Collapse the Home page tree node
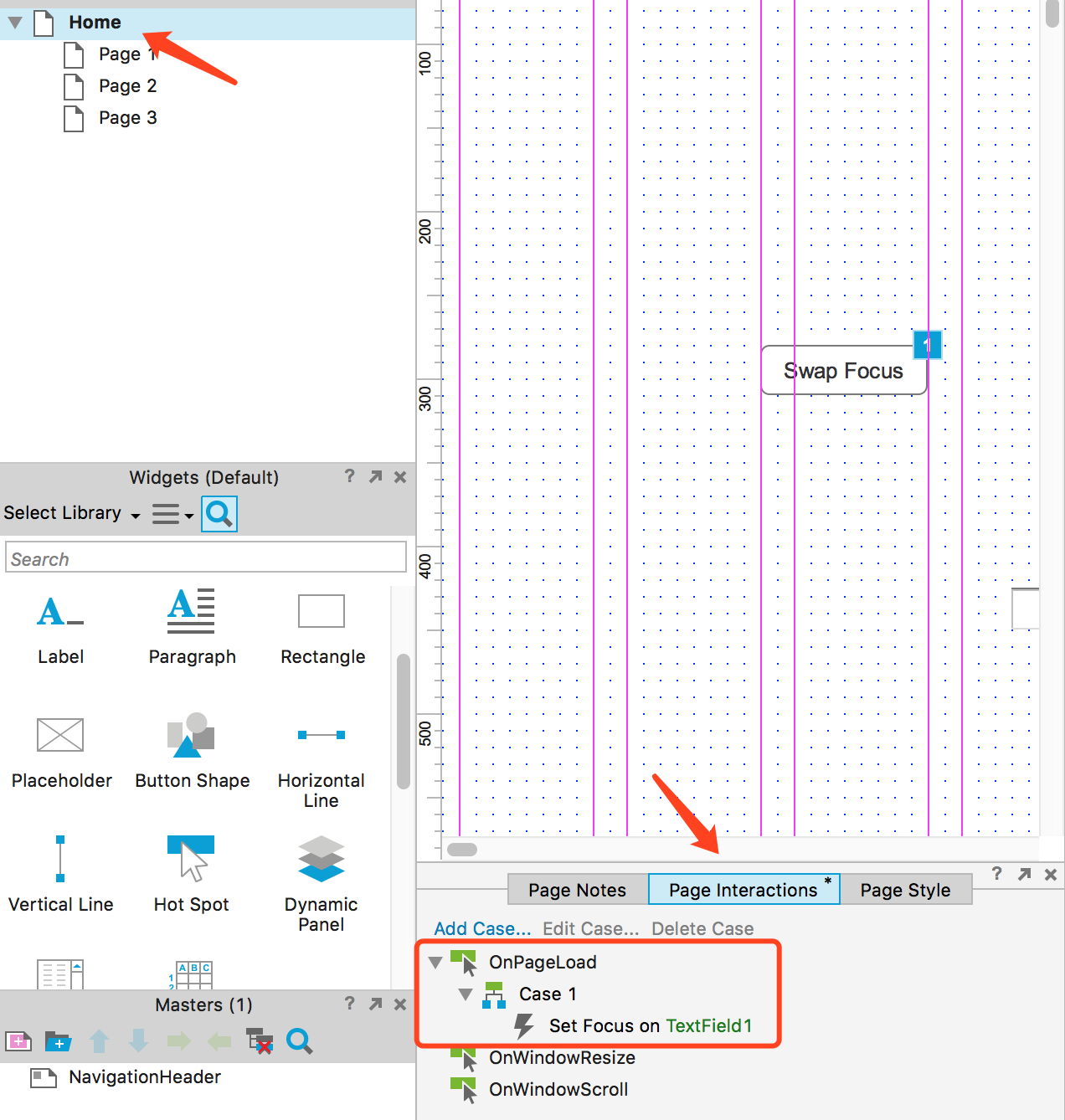1065x1120 pixels. pos(15,23)
